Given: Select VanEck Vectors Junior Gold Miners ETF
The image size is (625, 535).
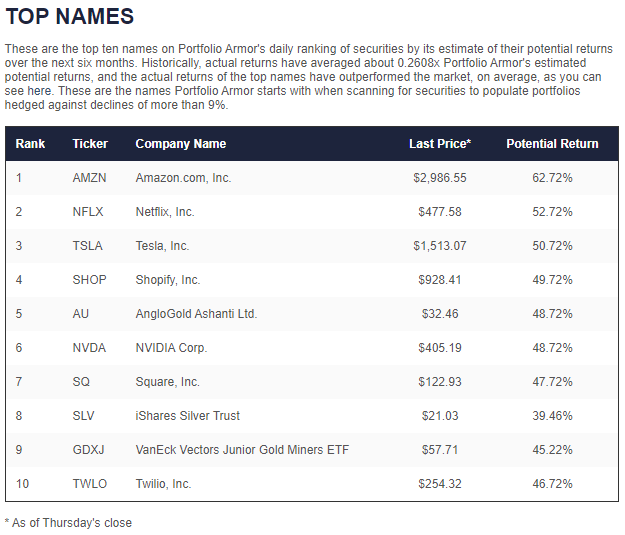Looking at the screenshot, I should point(243,450).
